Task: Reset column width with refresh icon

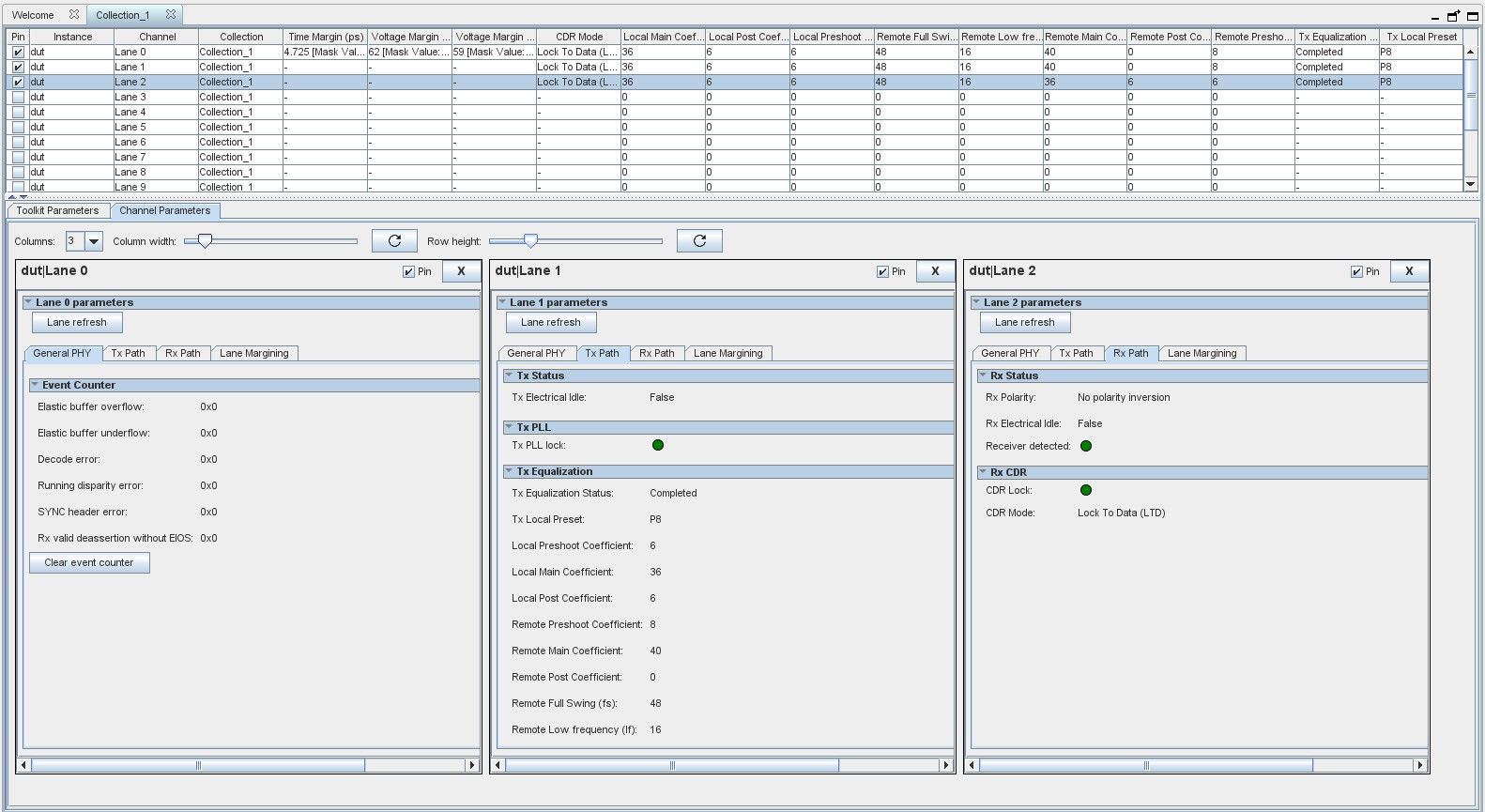Action: tap(394, 241)
